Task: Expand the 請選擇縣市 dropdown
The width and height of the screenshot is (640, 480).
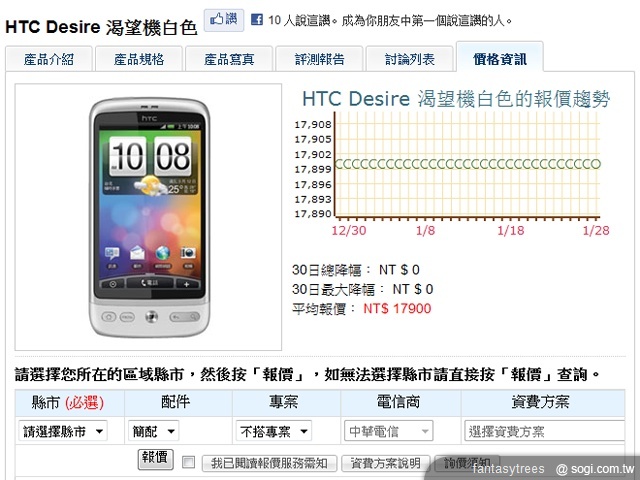Action: (66, 431)
